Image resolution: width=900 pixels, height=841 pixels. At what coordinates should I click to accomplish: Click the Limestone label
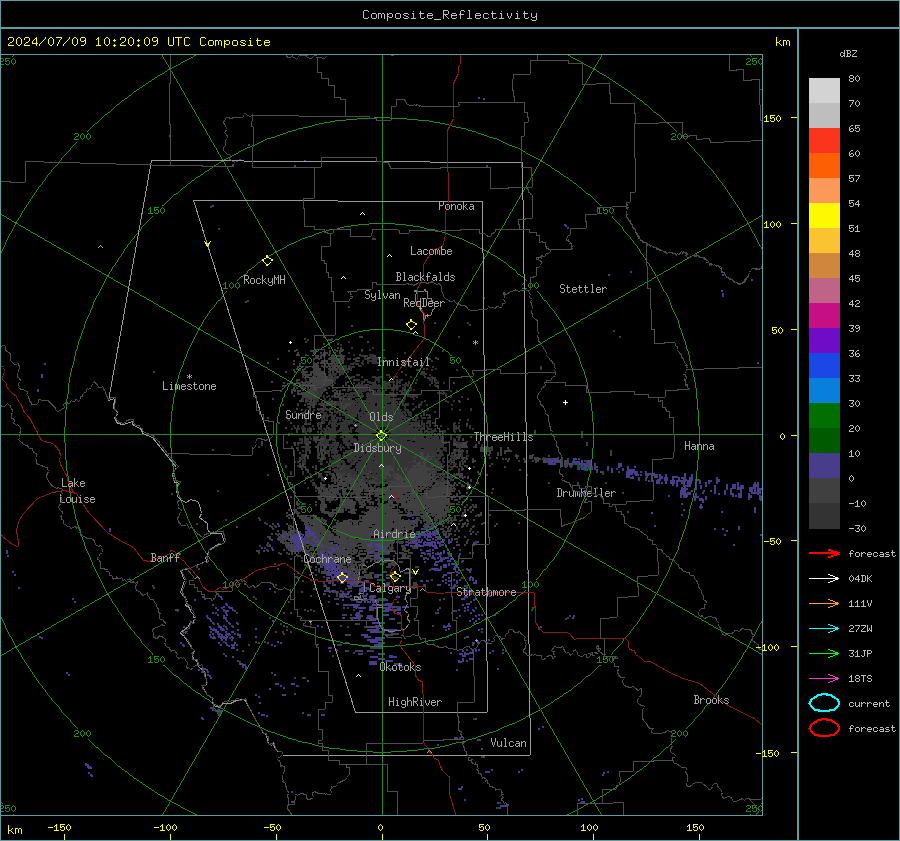pyautogui.click(x=189, y=386)
